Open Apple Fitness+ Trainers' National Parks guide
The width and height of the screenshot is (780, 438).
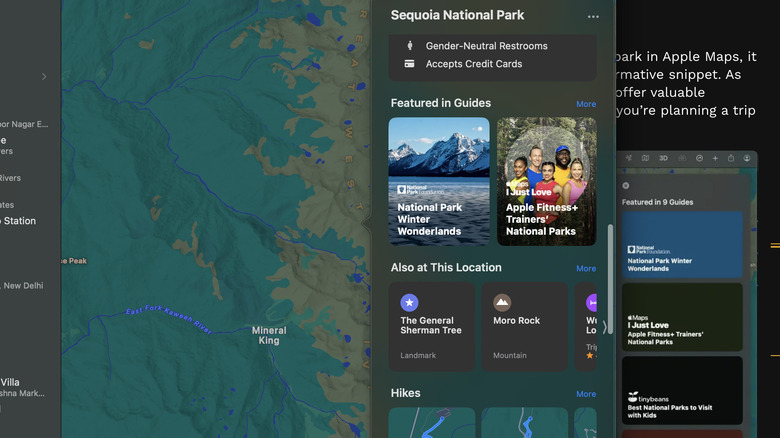coord(546,181)
